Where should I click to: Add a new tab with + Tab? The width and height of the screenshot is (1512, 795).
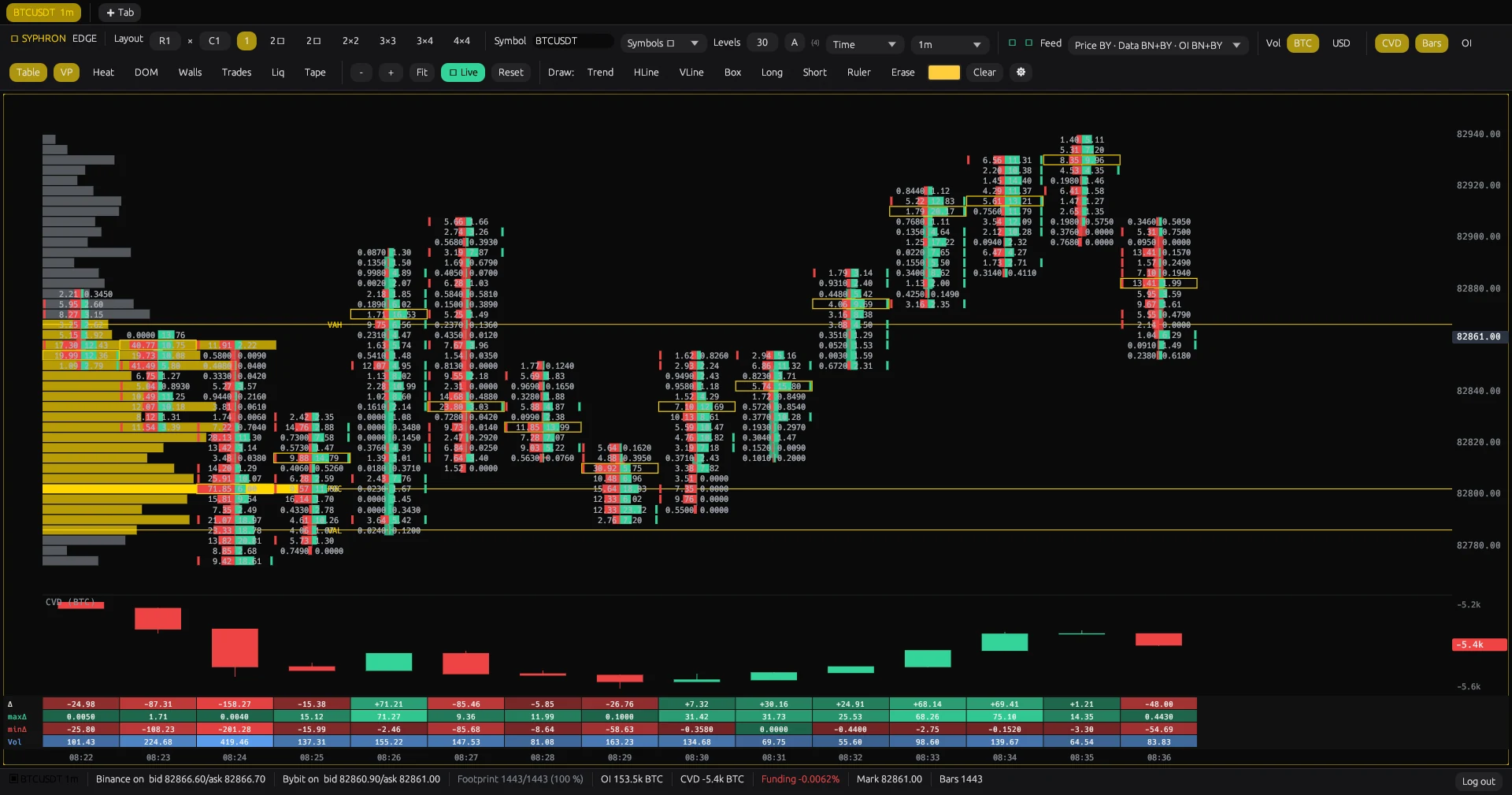[120, 13]
